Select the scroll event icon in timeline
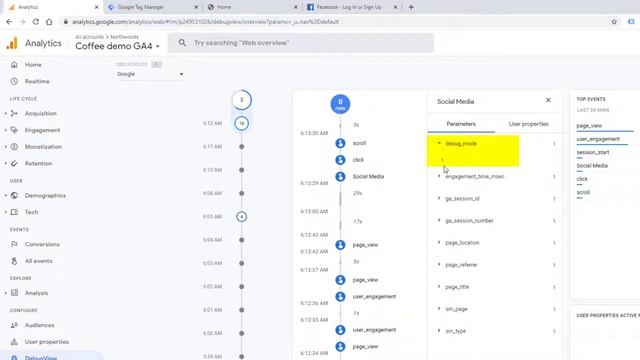The height and width of the screenshot is (360, 640). (x=340, y=143)
